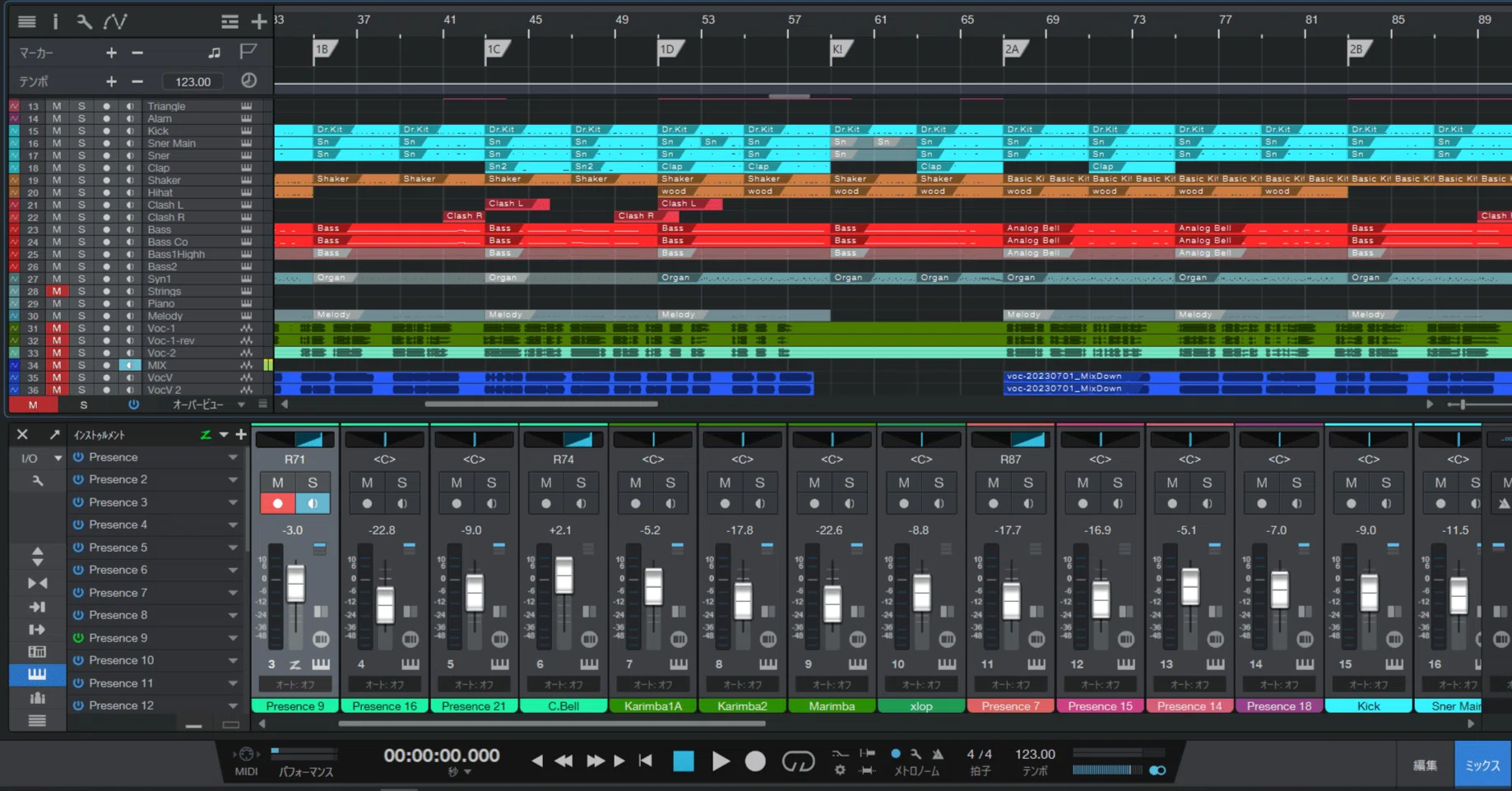
Task: Open the inspector info icon
Action: 55,21
